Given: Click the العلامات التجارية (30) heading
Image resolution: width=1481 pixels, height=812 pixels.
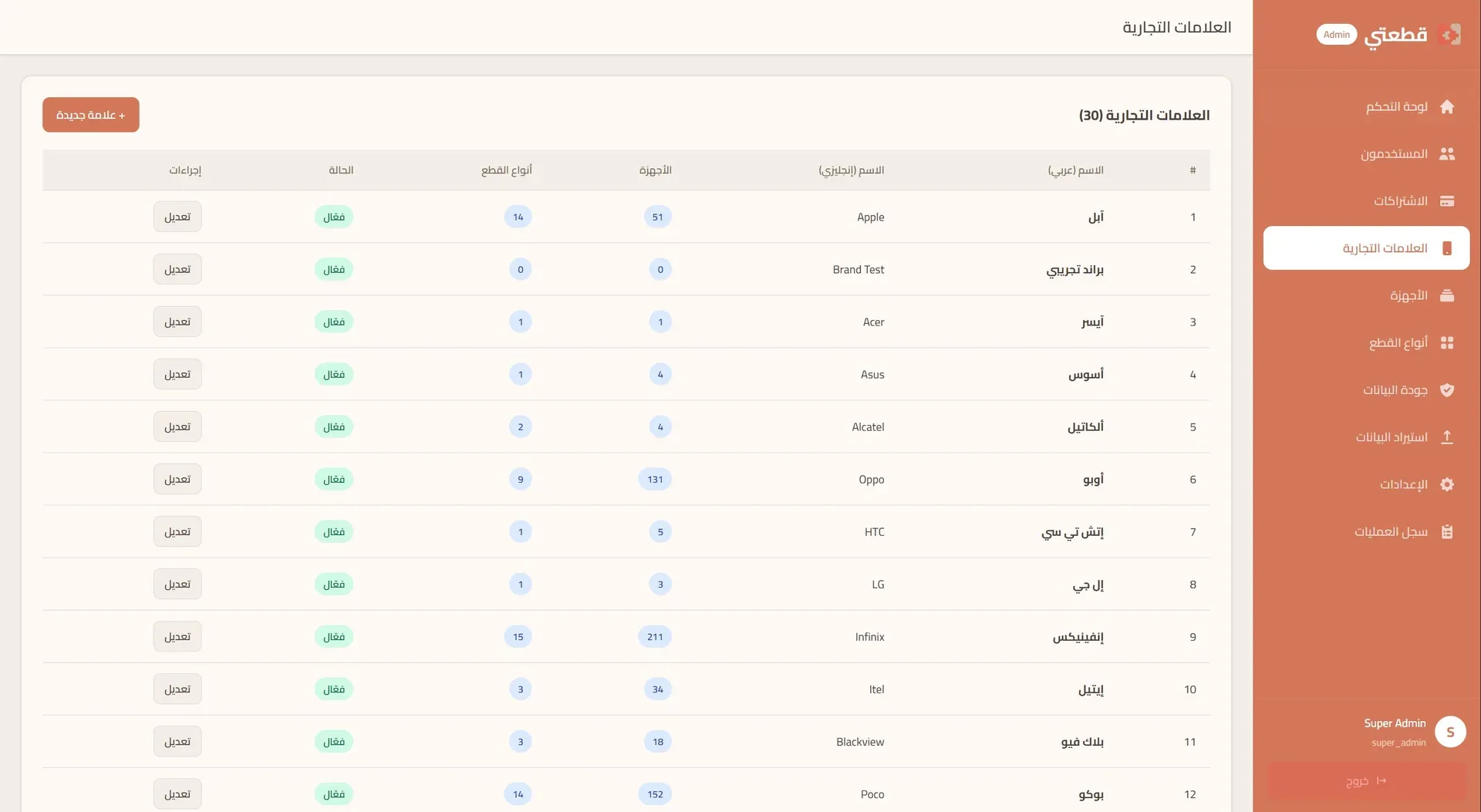Looking at the screenshot, I should click(1144, 115).
